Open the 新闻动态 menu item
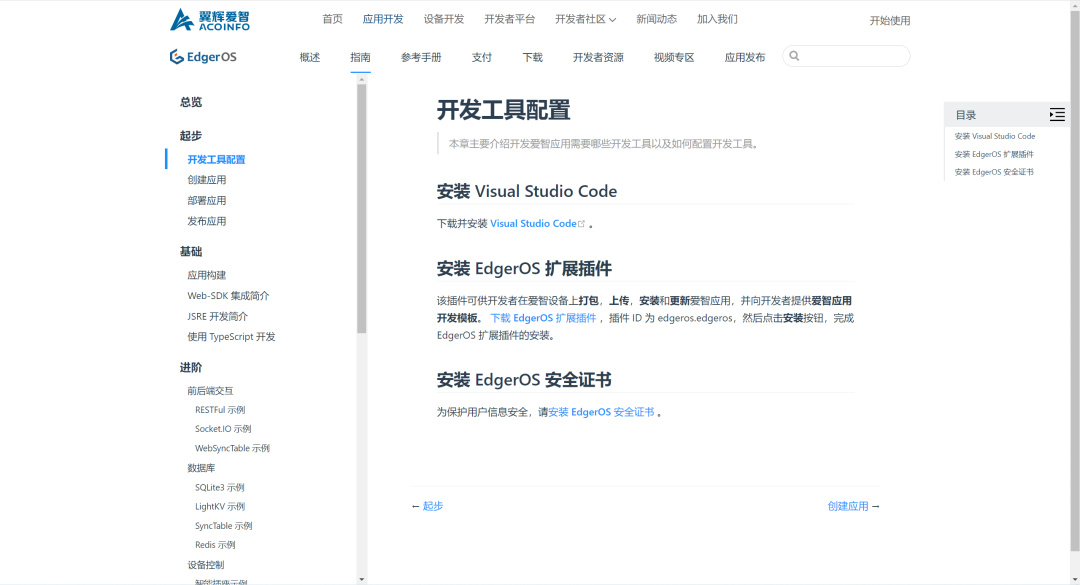 click(x=656, y=19)
